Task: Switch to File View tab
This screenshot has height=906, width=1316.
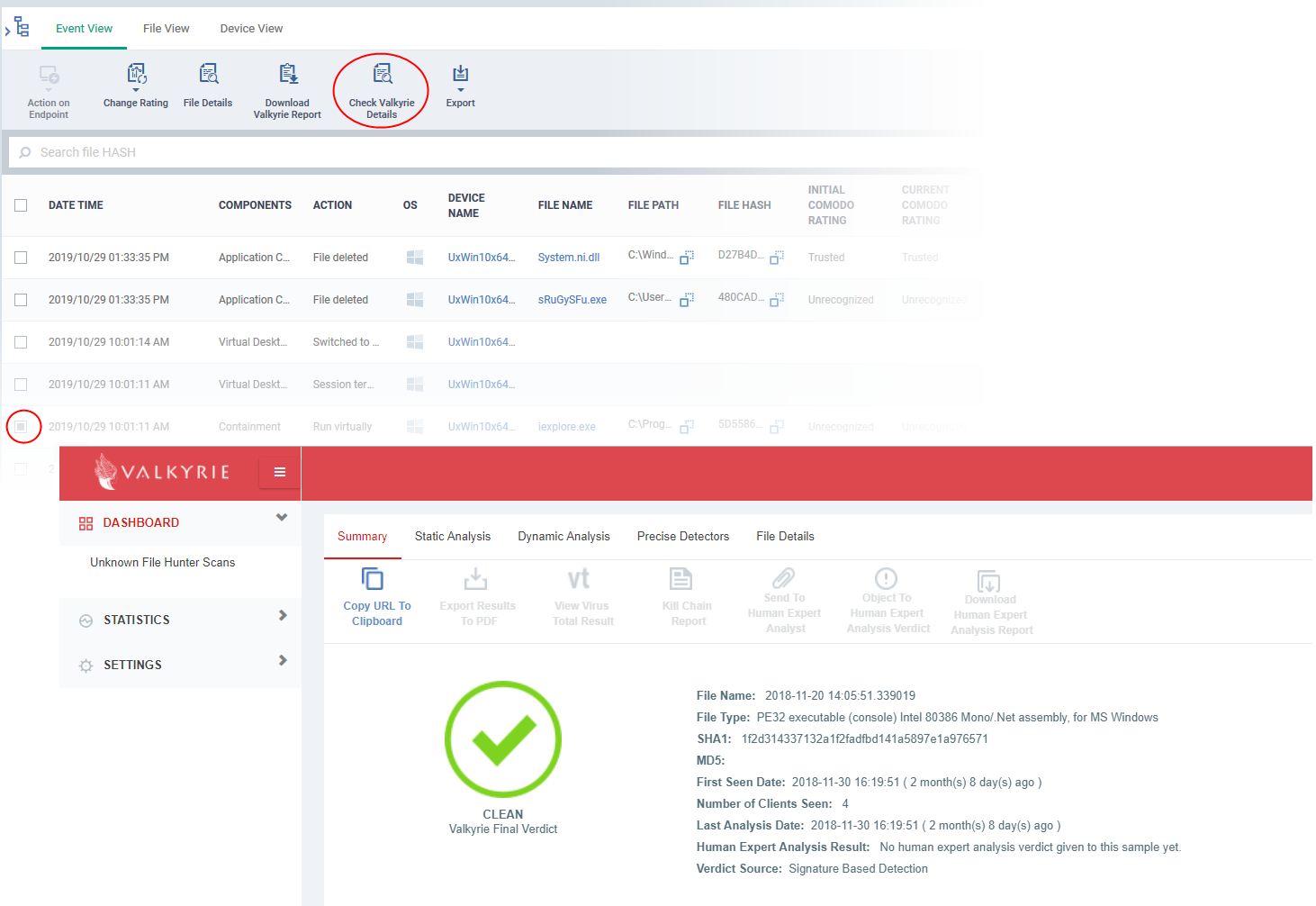Action: tap(167, 29)
